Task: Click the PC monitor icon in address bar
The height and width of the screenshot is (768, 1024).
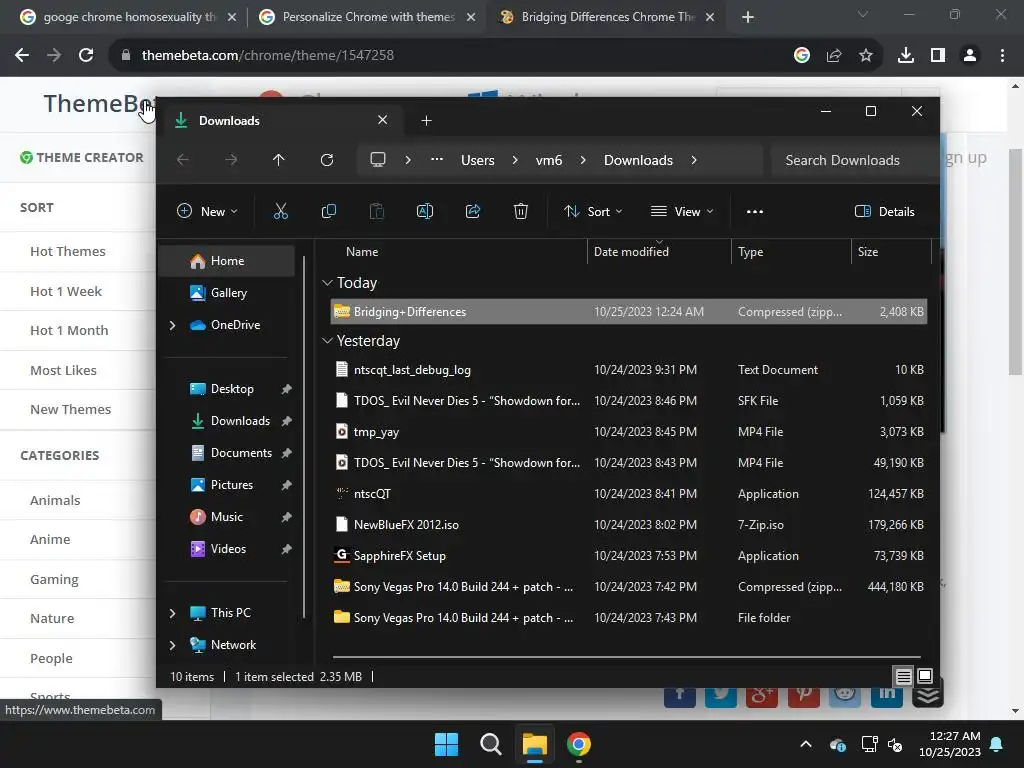Action: pos(378,160)
